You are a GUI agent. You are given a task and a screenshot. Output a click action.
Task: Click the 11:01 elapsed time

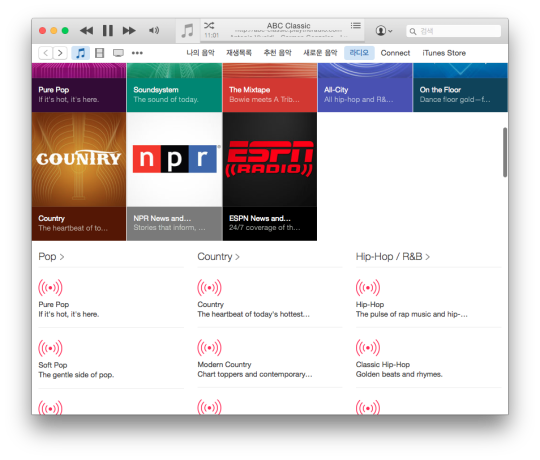coord(211,35)
